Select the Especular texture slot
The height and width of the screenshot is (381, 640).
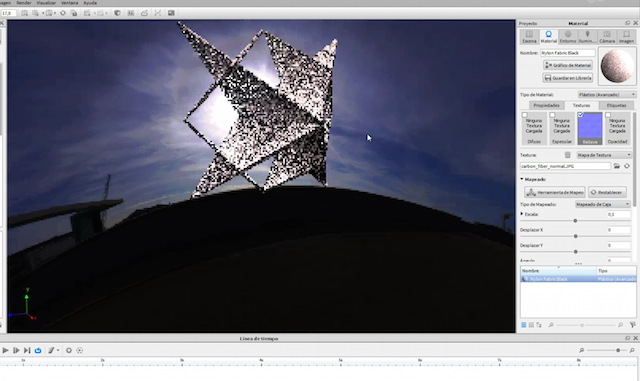[x=562, y=129]
